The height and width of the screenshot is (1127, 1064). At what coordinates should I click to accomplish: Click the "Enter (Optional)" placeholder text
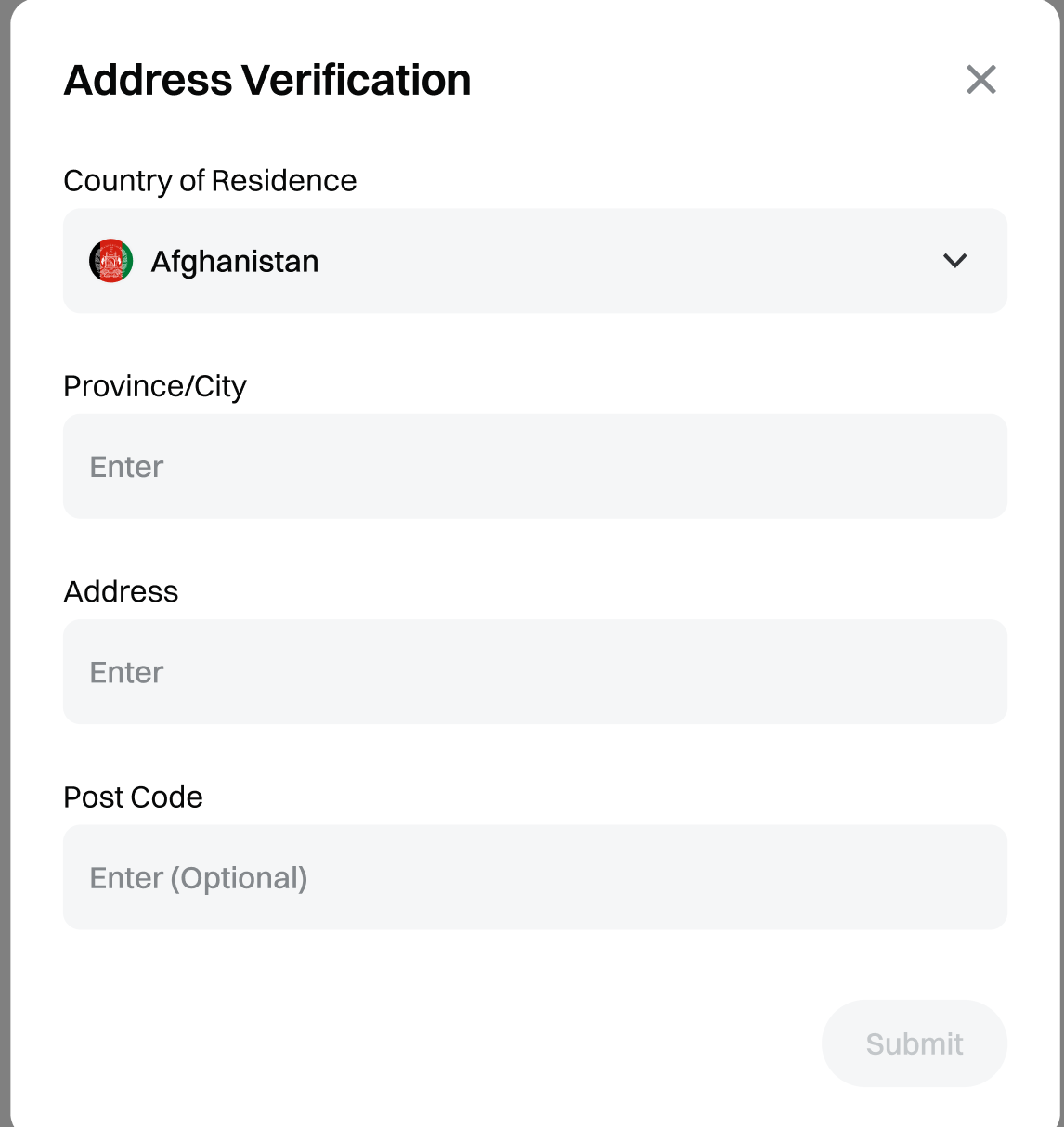[199, 878]
